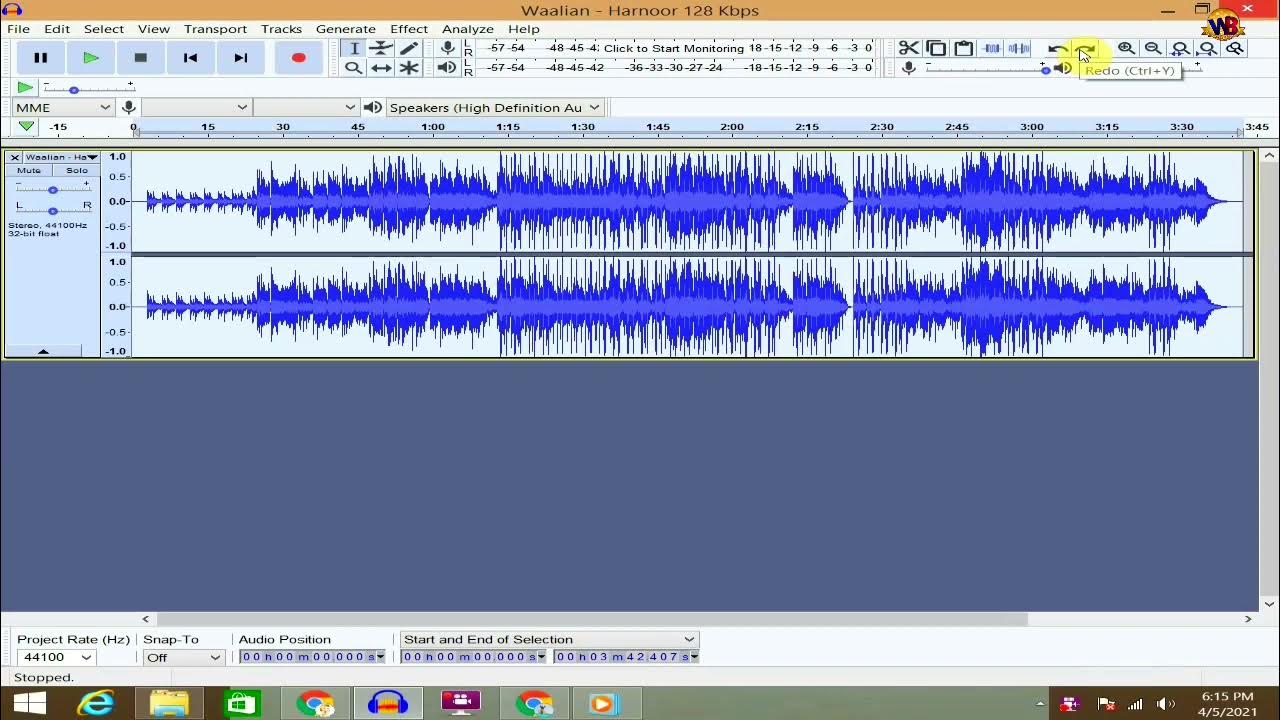Image resolution: width=1280 pixels, height=720 pixels.
Task: Open the recording device dropdown
Action: (x=195, y=107)
